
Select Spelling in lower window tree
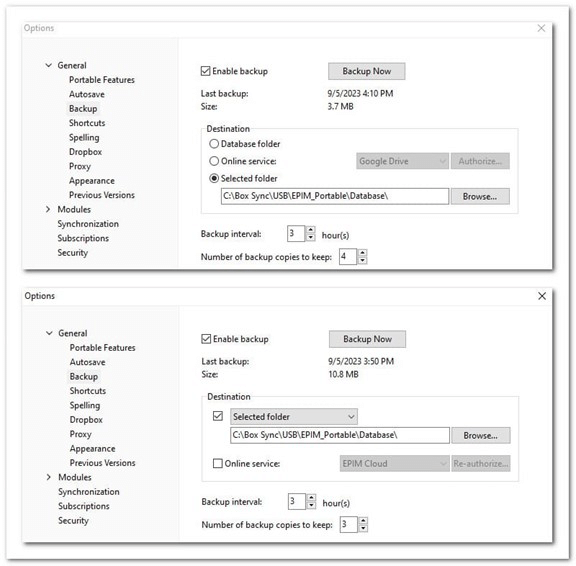coord(85,405)
